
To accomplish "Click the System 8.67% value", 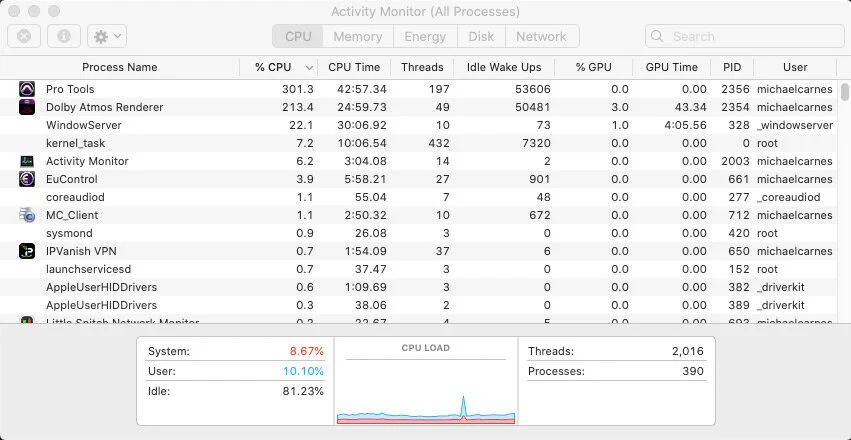I will [307, 352].
